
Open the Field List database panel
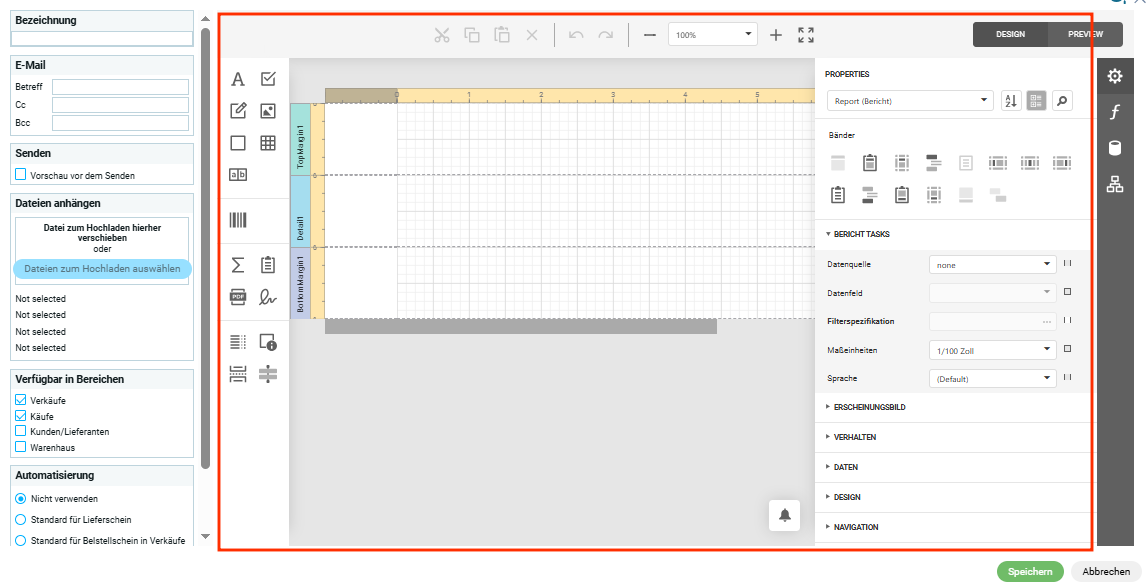[1115, 148]
